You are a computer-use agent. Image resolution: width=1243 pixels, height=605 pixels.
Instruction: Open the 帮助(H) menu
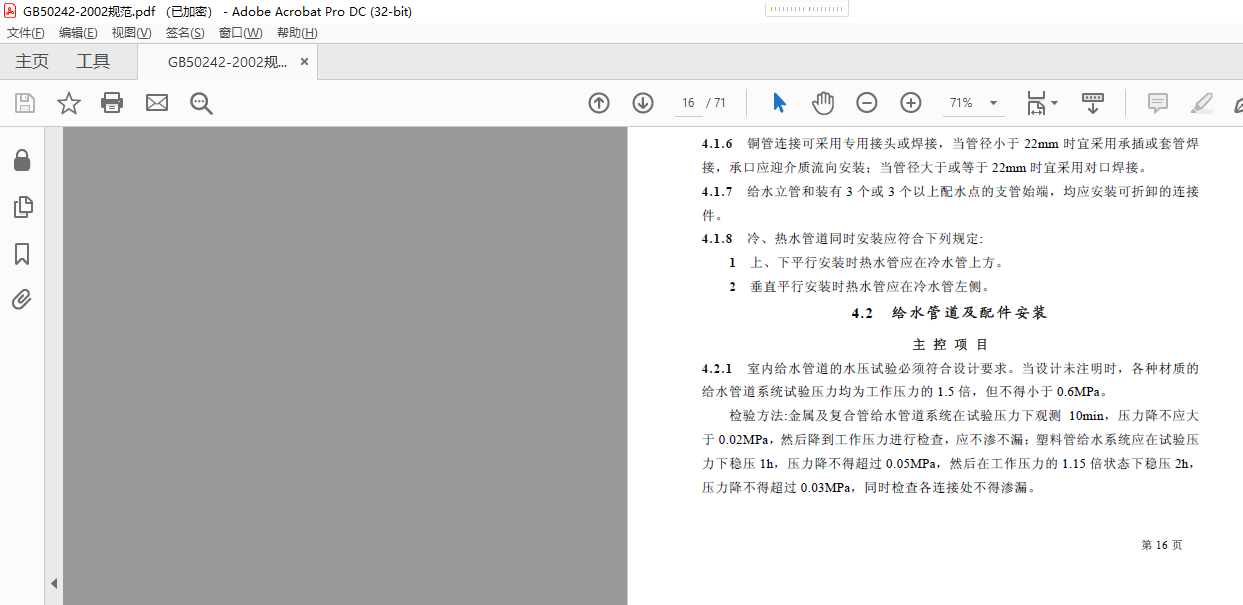tap(297, 33)
